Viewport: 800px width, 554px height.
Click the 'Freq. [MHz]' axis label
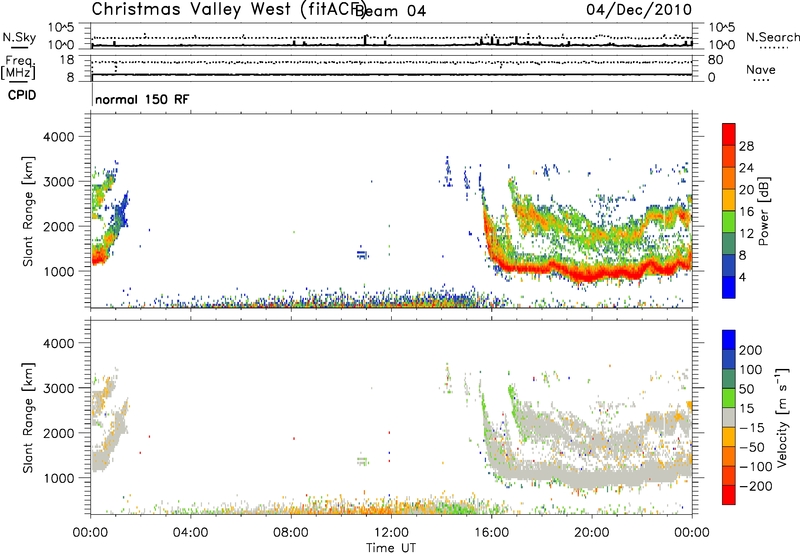pos(20,67)
